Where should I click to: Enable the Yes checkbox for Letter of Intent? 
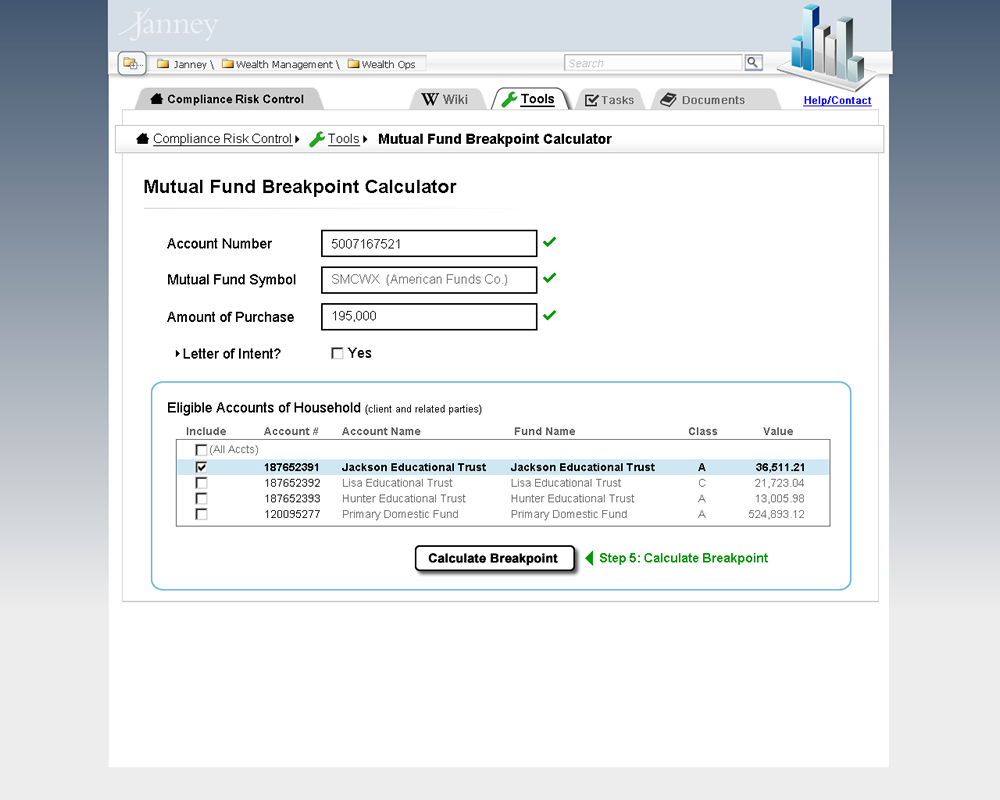click(337, 353)
